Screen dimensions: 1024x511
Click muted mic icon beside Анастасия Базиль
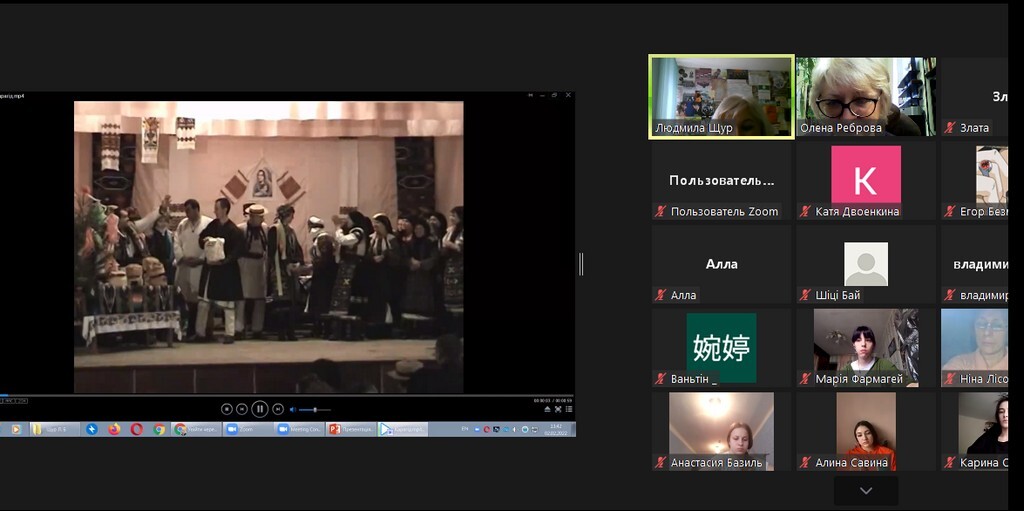tap(661, 463)
